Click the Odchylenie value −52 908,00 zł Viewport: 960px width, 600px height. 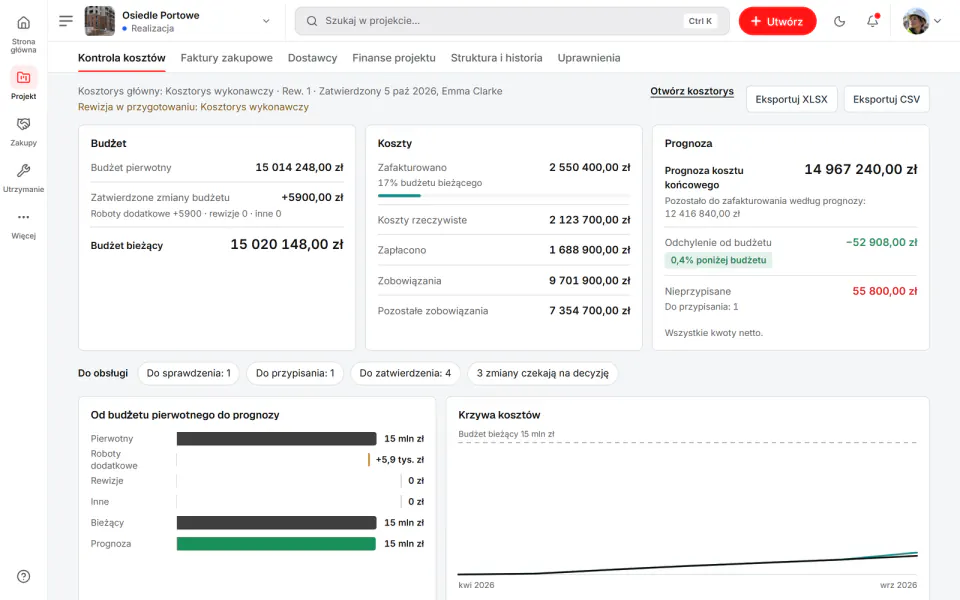click(882, 242)
